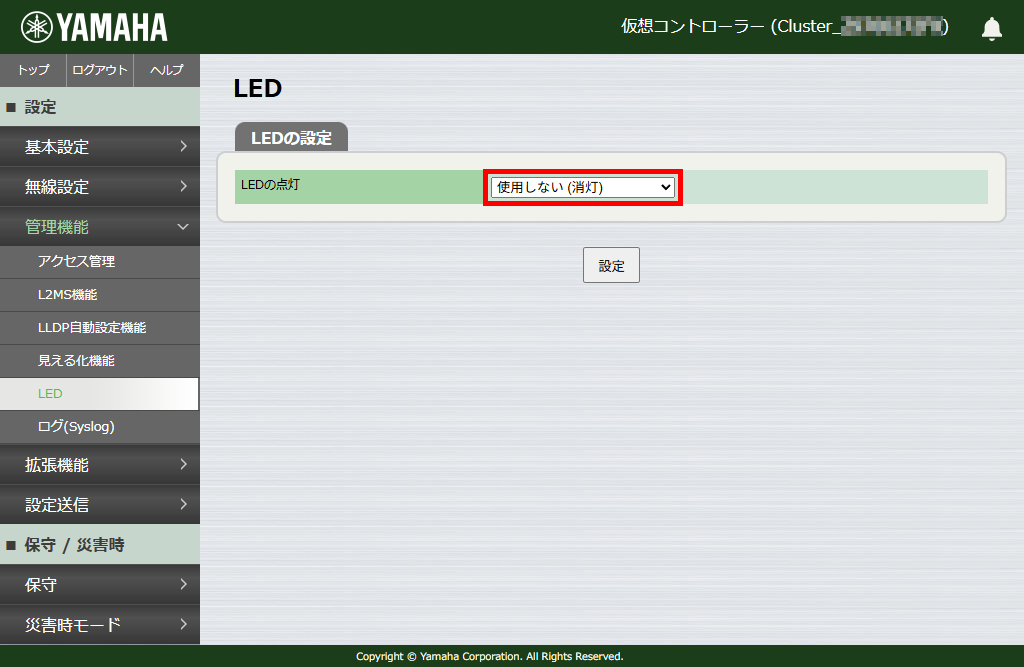Click the Copyright Yamaha Corporation footer text
Screen dimensions: 1024x667
click(x=490, y=657)
